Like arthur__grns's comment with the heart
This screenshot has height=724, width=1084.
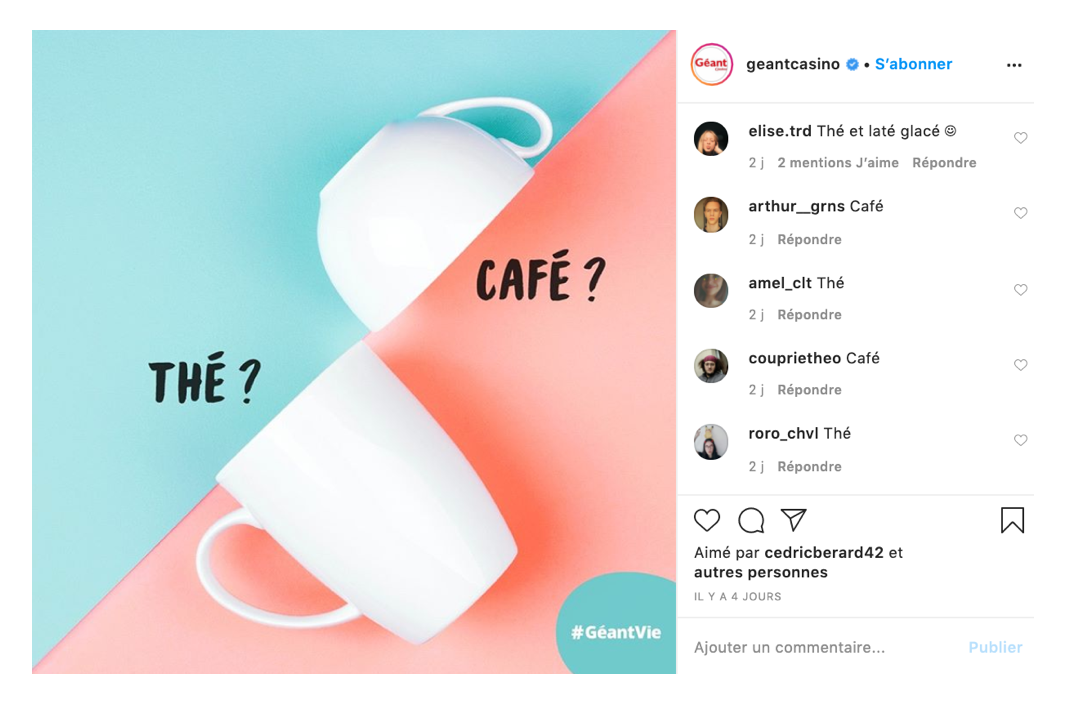(1020, 213)
